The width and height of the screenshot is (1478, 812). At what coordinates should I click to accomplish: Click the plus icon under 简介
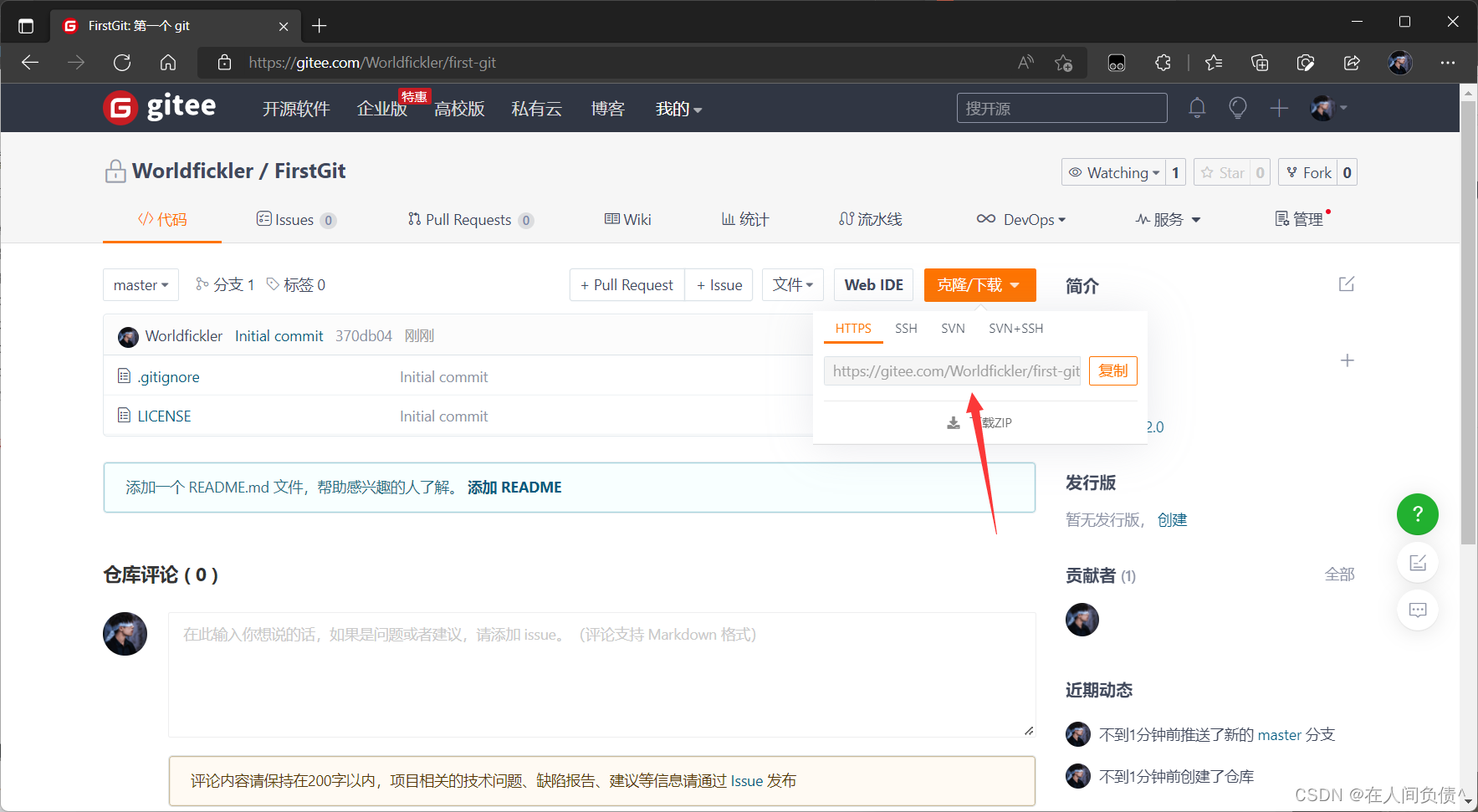[x=1347, y=360]
